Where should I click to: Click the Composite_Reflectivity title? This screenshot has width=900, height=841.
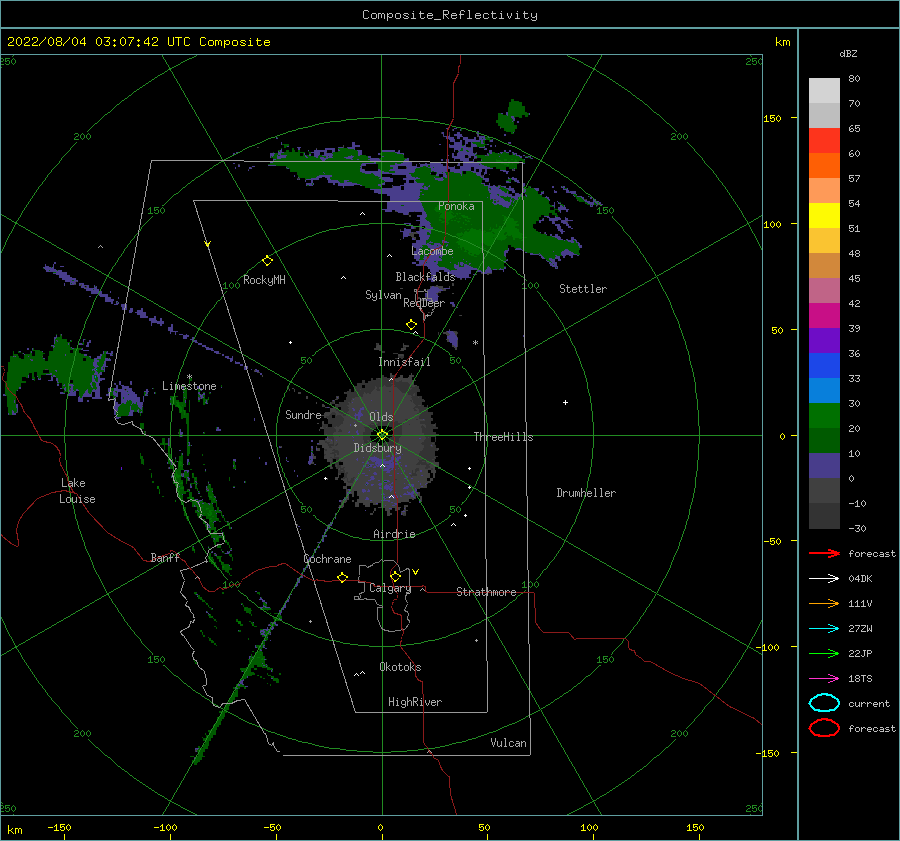450,15
